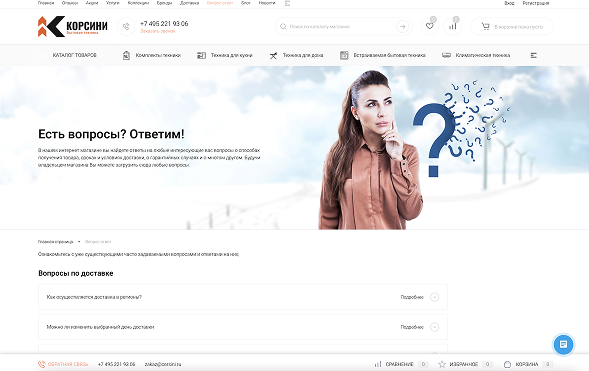
Task: Open the Доставка menu item
Action: [x=189, y=3]
